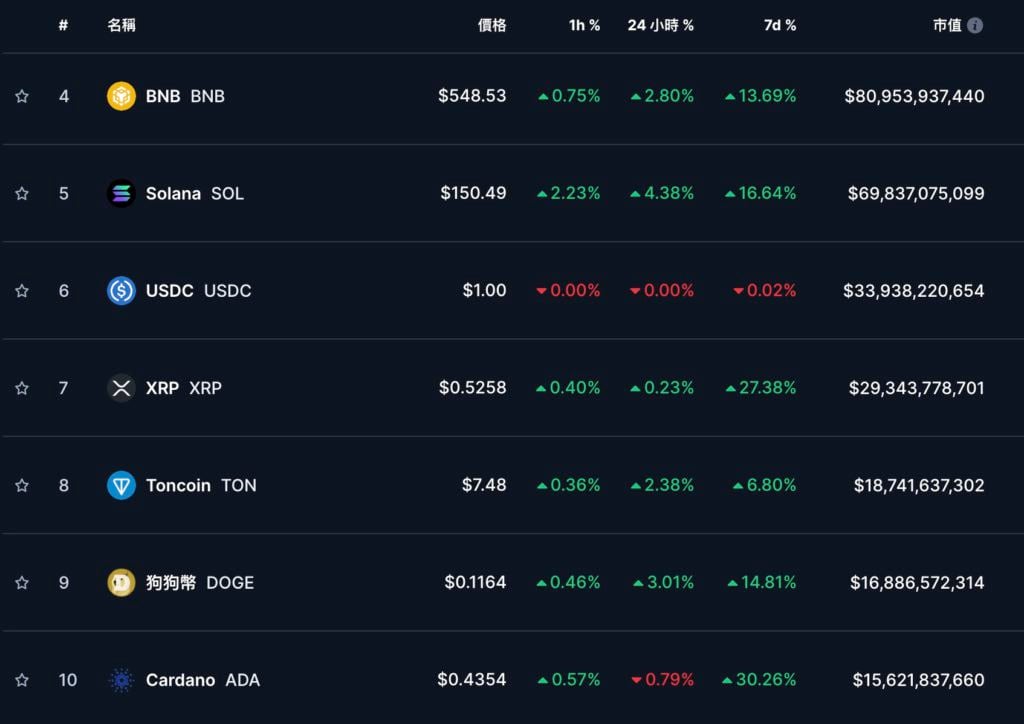
Task: Click the market cap info icon
Action: [x=975, y=26]
